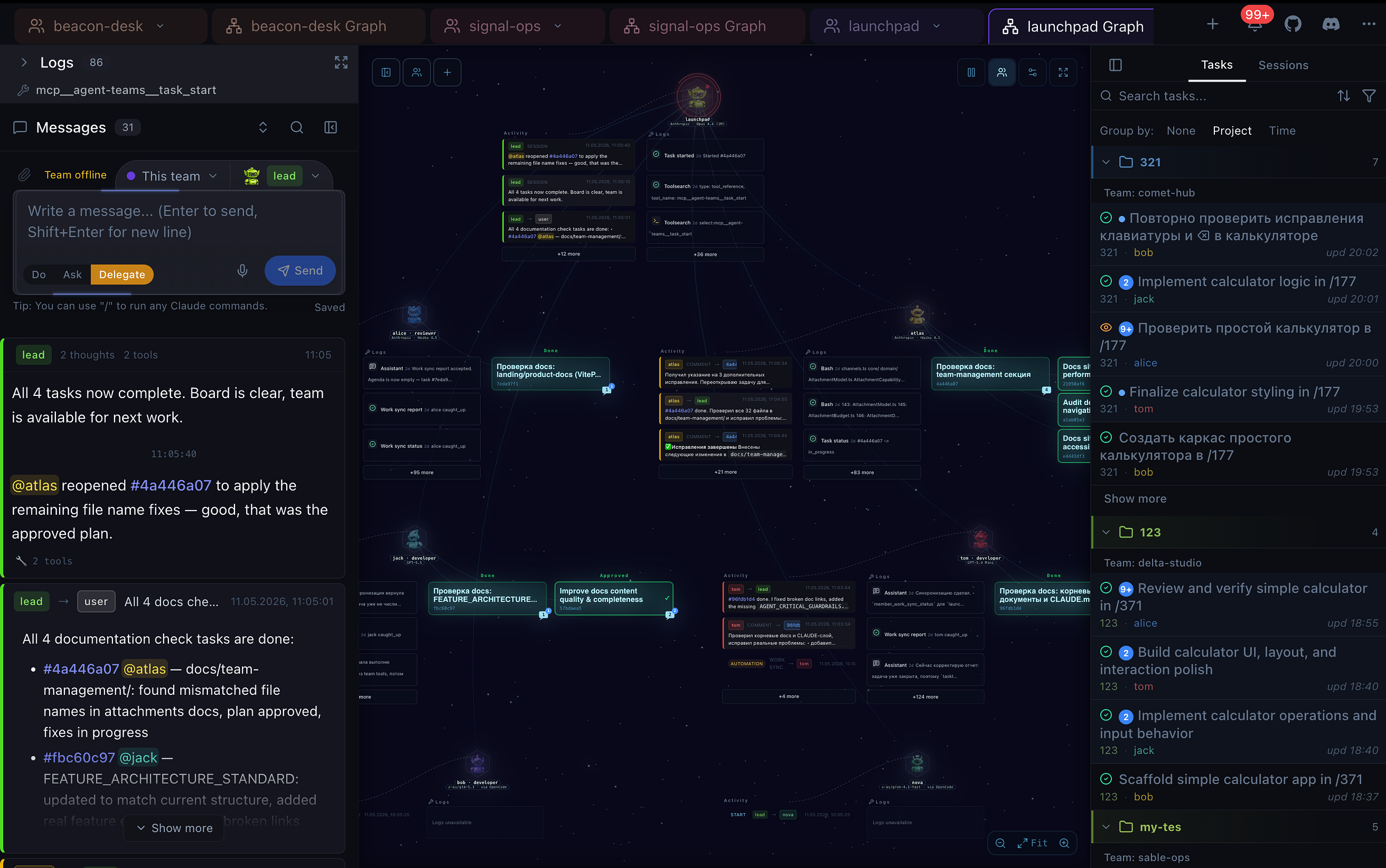The height and width of the screenshot is (868, 1386).
Task: Expand the Logs panel to fullscreen
Action: point(341,62)
